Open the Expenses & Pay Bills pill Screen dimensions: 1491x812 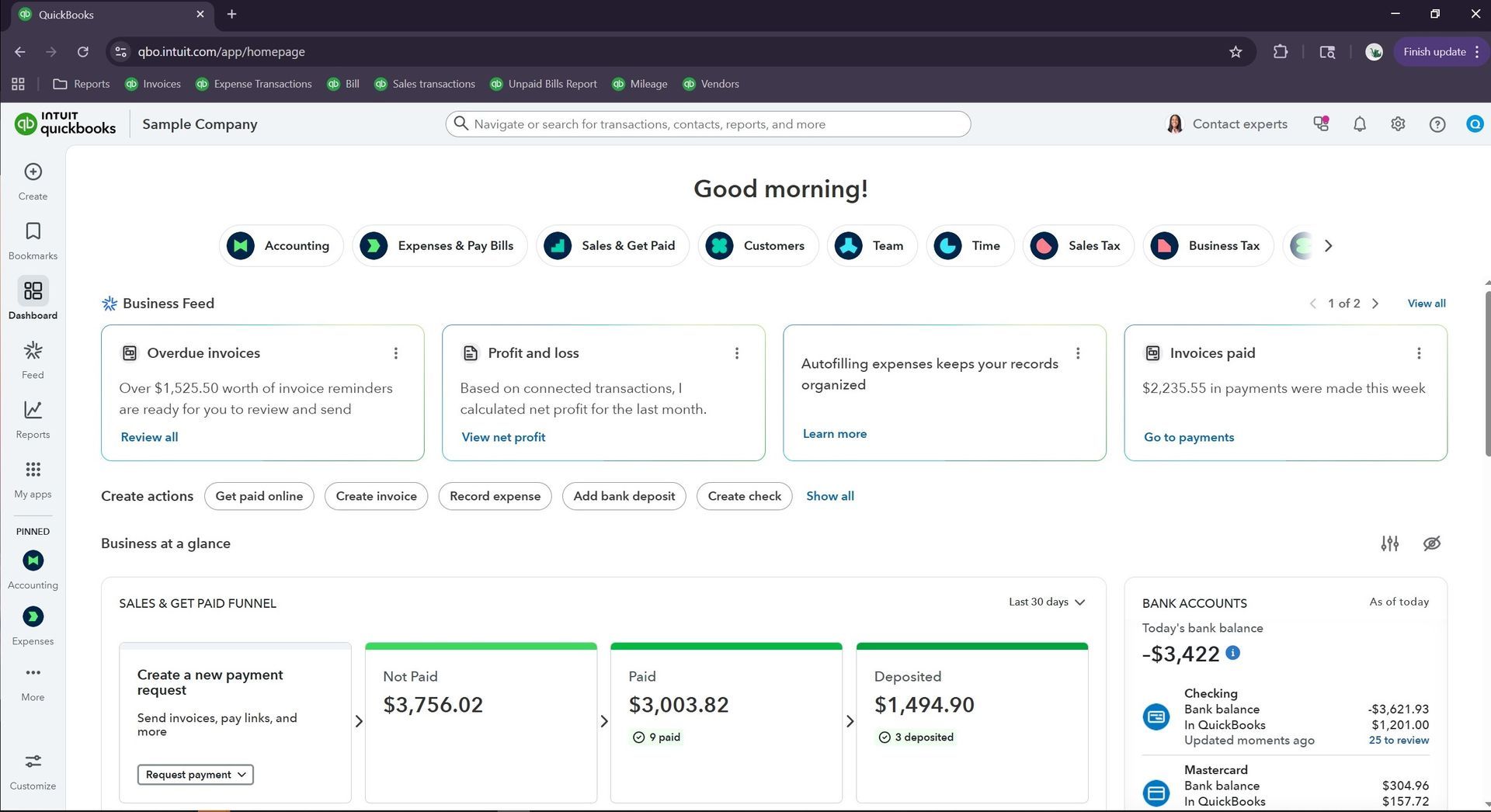point(440,246)
